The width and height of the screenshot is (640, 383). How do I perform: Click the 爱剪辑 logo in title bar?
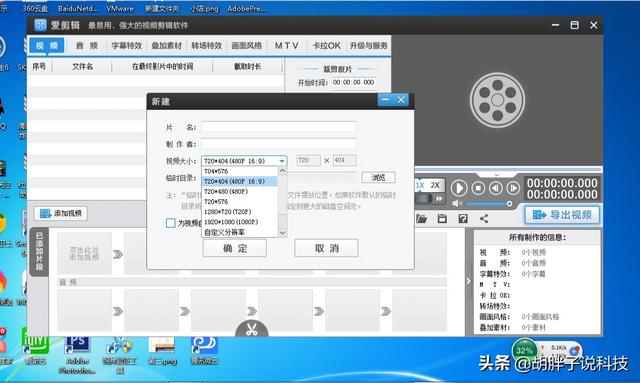(x=40, y=25)
